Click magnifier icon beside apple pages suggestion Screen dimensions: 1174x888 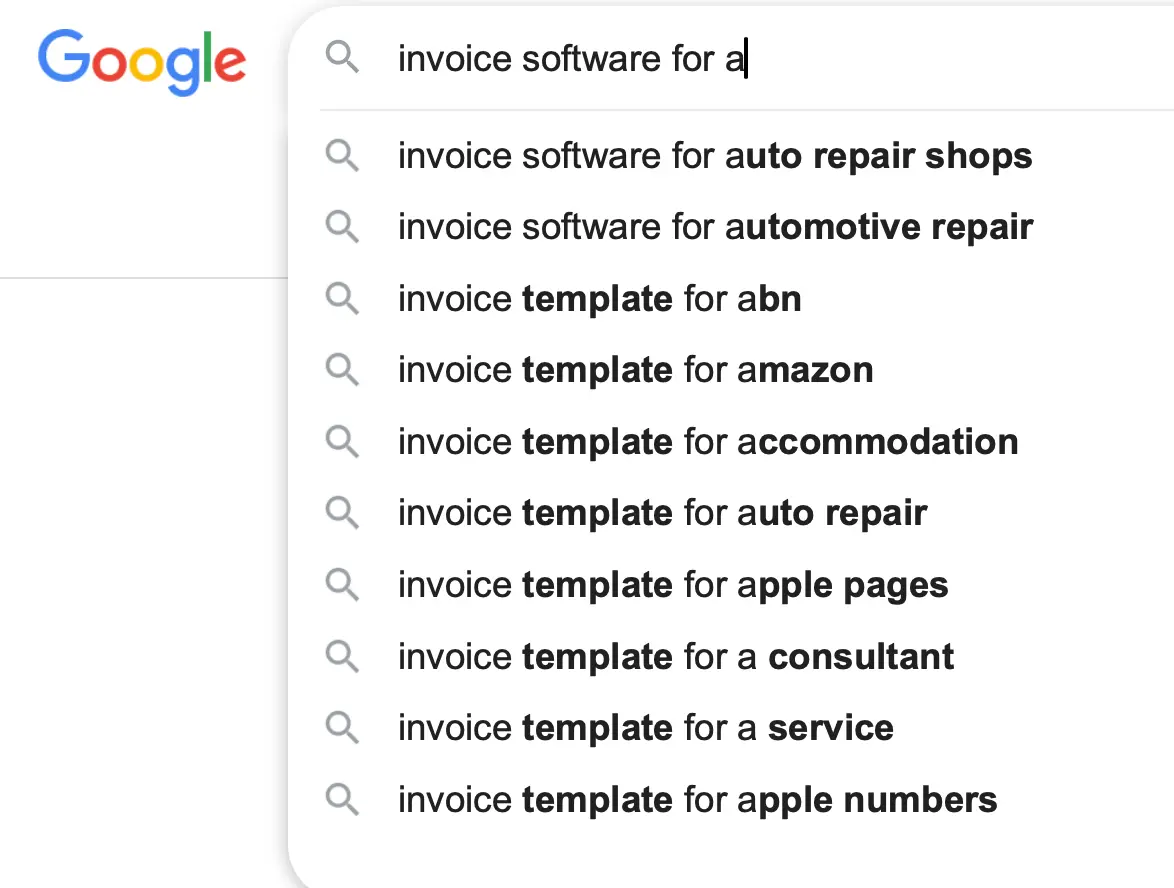(342, 585)
